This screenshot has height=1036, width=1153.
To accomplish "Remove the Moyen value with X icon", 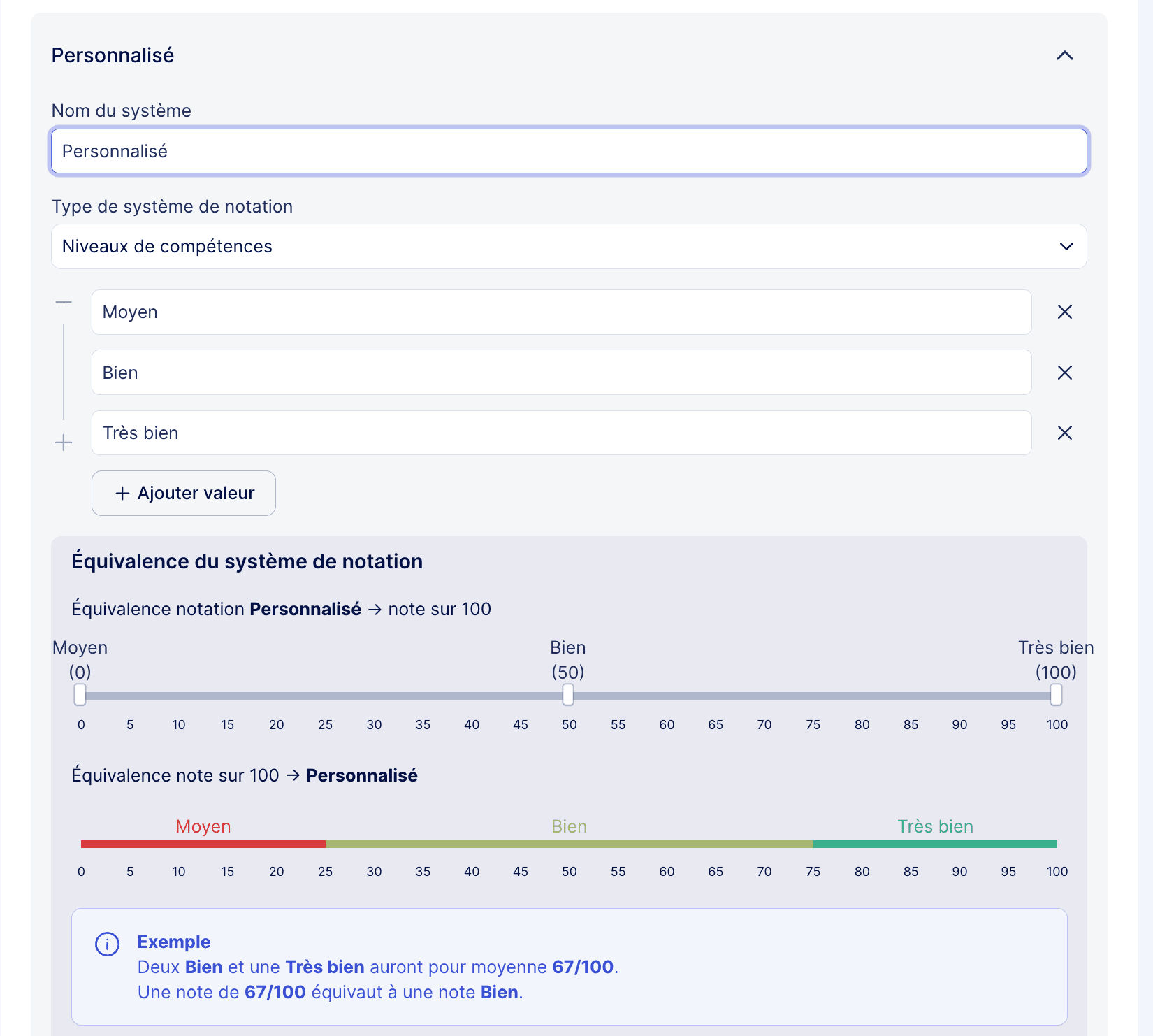I will [1064, 312].
